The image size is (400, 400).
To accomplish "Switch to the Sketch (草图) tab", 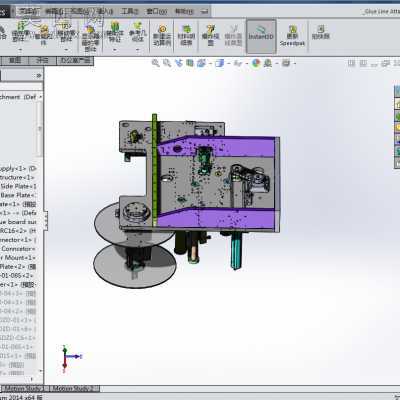I will pyautogui.click(x=15, y=60).
